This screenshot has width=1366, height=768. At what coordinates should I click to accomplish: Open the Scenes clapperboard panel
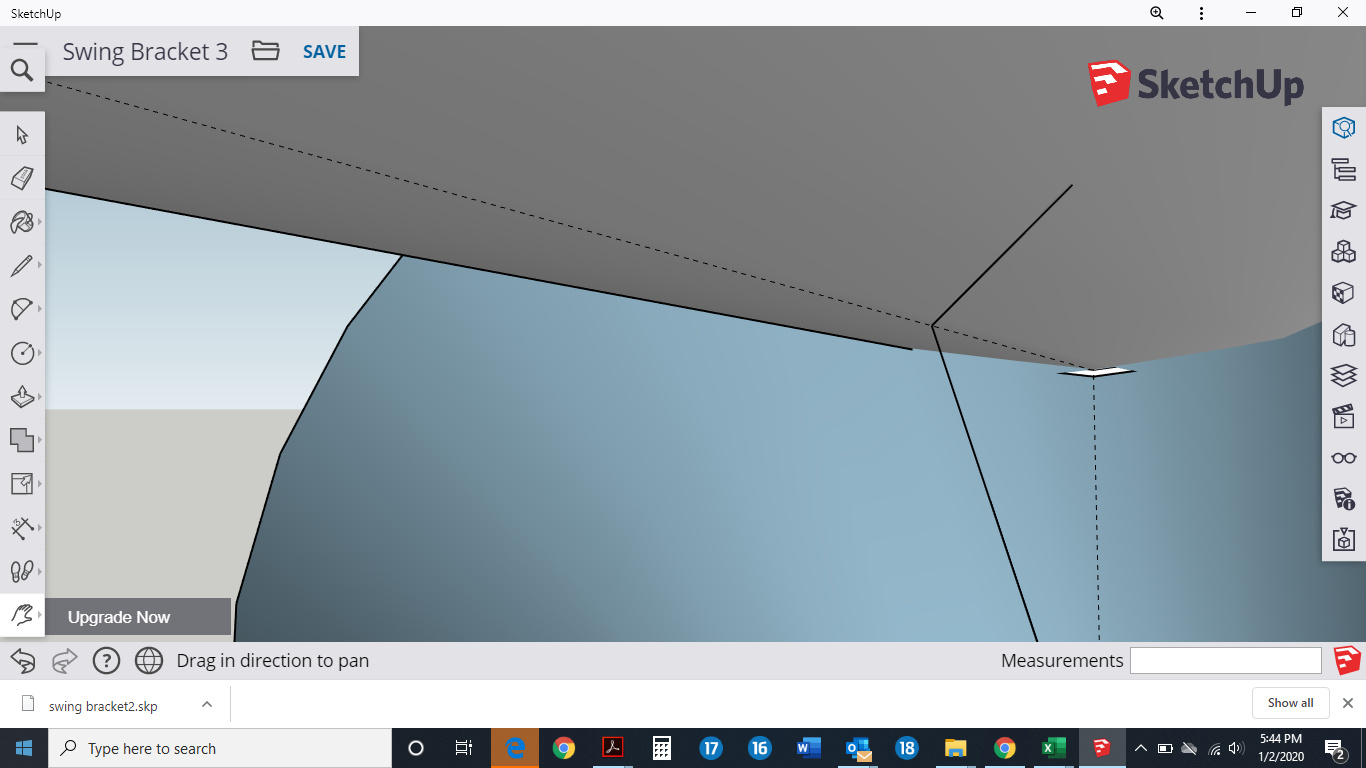click(1343, 416)
